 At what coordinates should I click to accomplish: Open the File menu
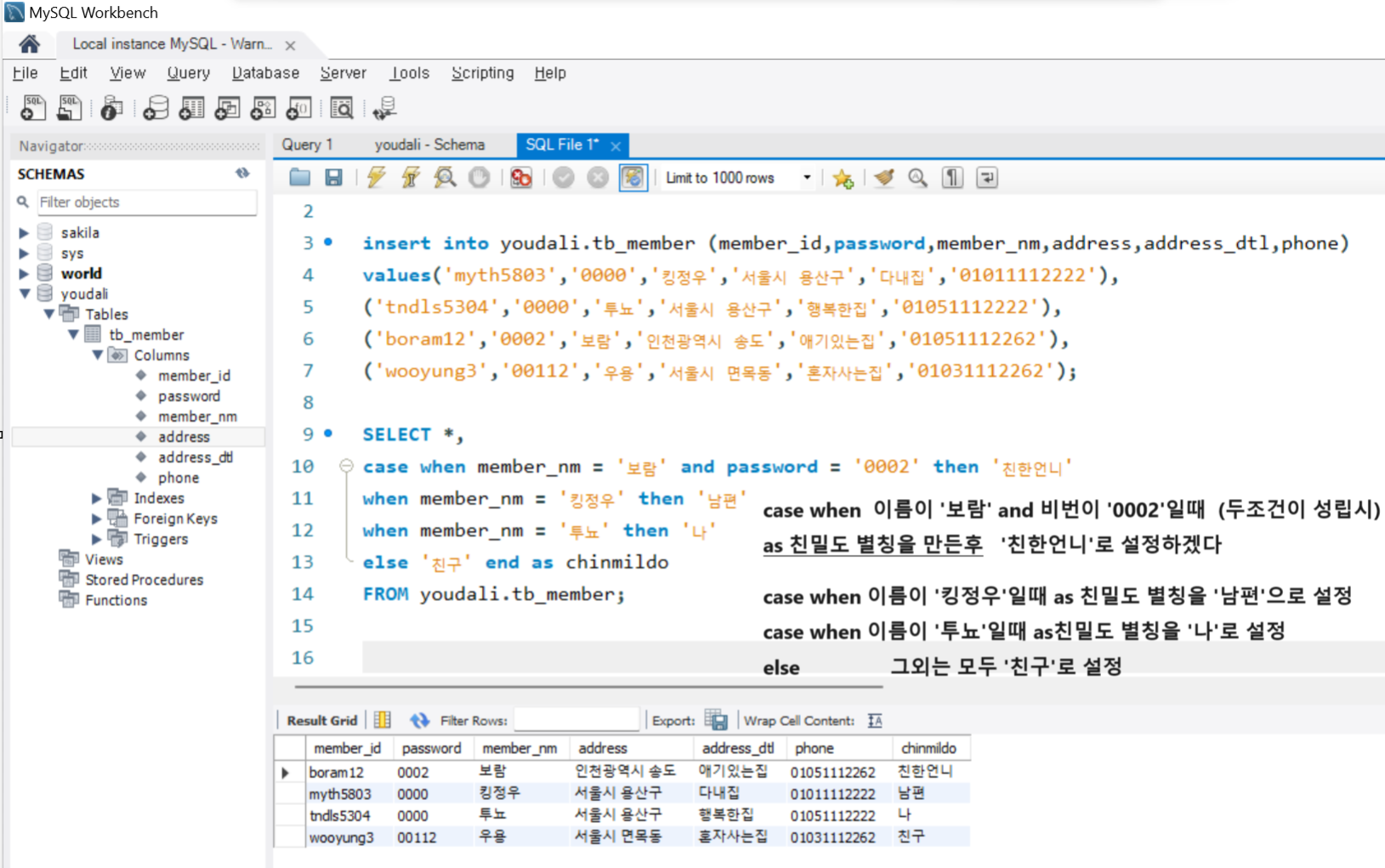coord(26,73)
